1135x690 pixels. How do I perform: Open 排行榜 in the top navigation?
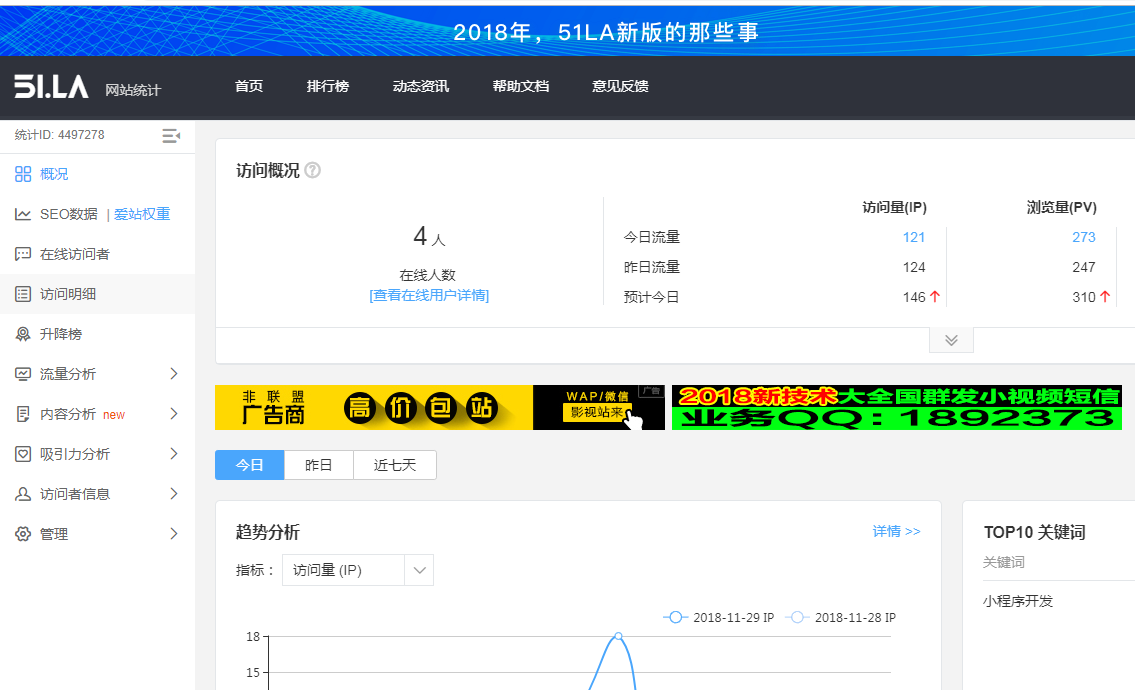pos(327,86)
